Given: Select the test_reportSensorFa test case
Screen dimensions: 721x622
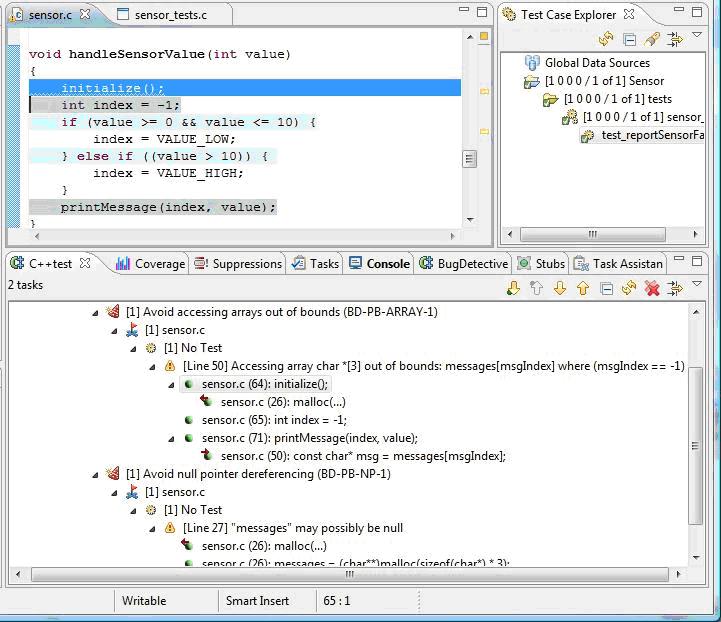Looking at the screenshot, I should 651,135.
